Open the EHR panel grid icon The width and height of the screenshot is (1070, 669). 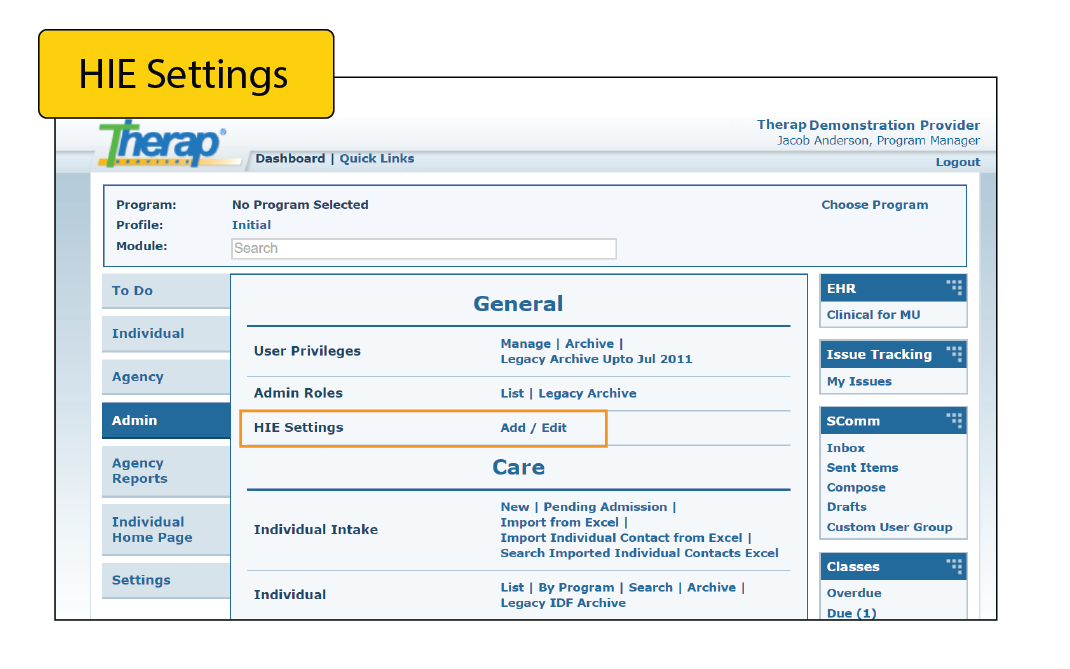point(954,287)
